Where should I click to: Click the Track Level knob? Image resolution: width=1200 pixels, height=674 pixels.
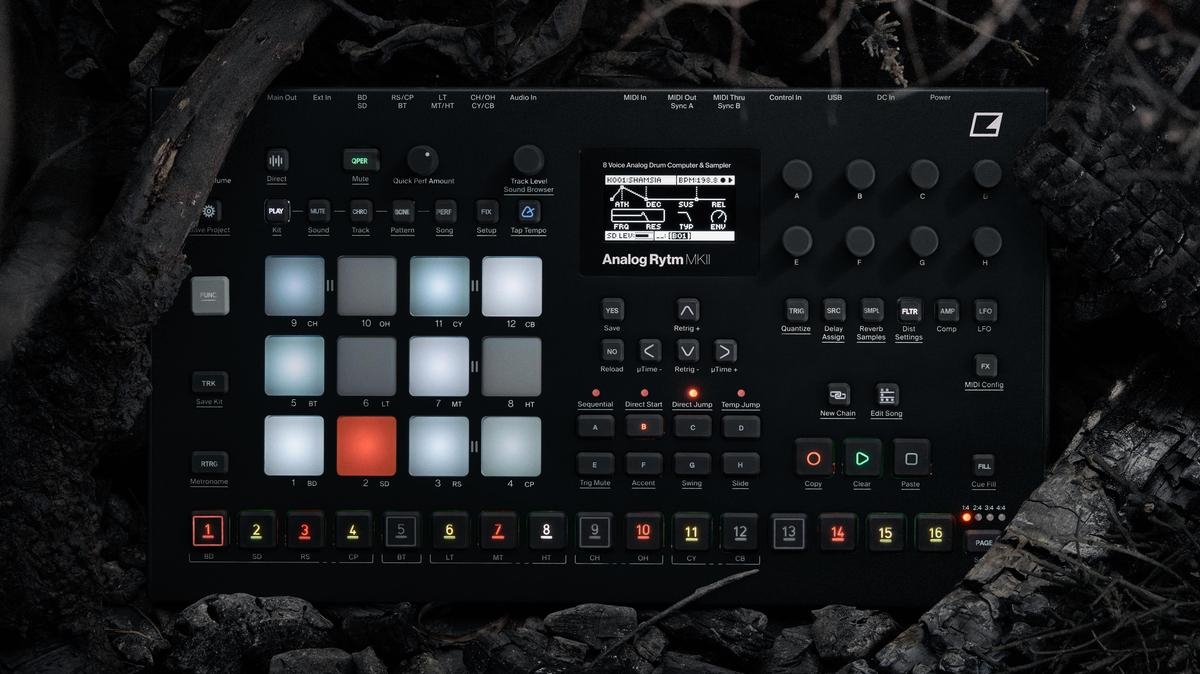click(528, 159)
